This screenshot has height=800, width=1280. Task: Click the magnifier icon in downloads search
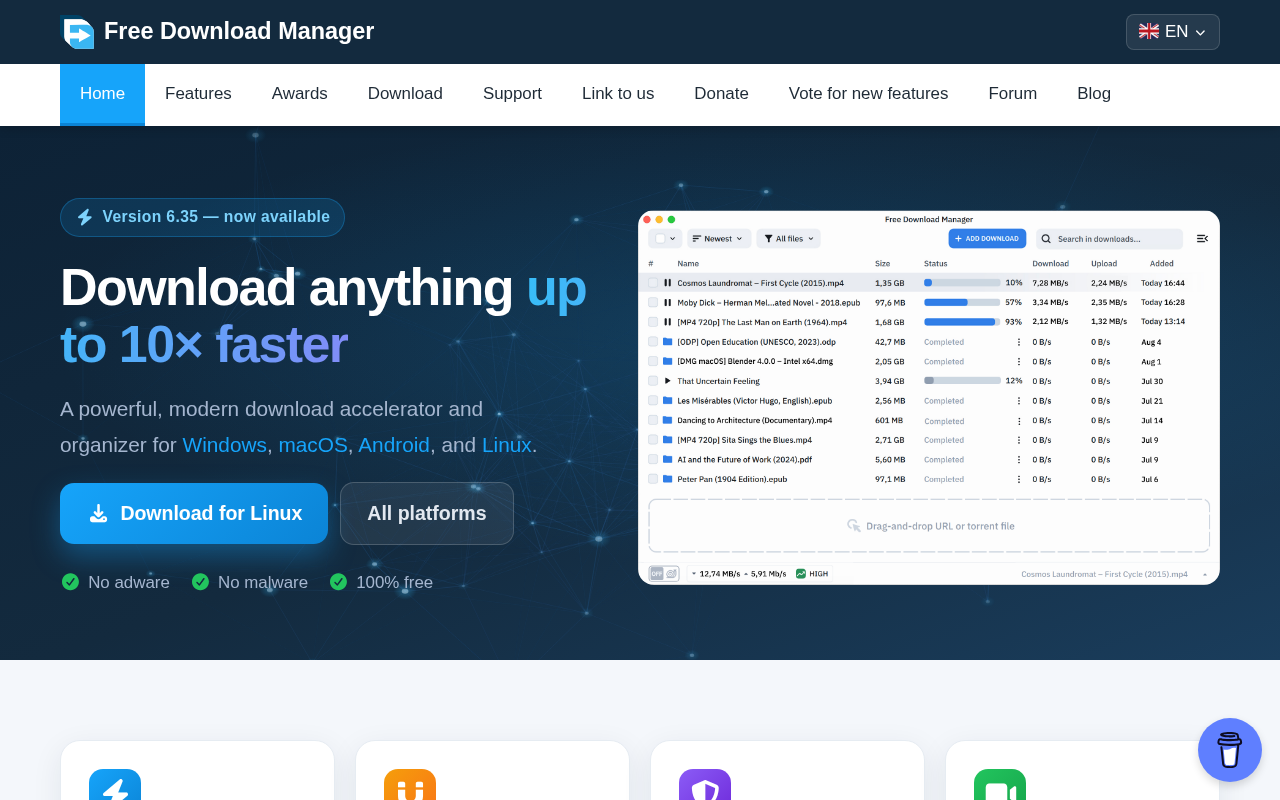tap(1046, 239)
